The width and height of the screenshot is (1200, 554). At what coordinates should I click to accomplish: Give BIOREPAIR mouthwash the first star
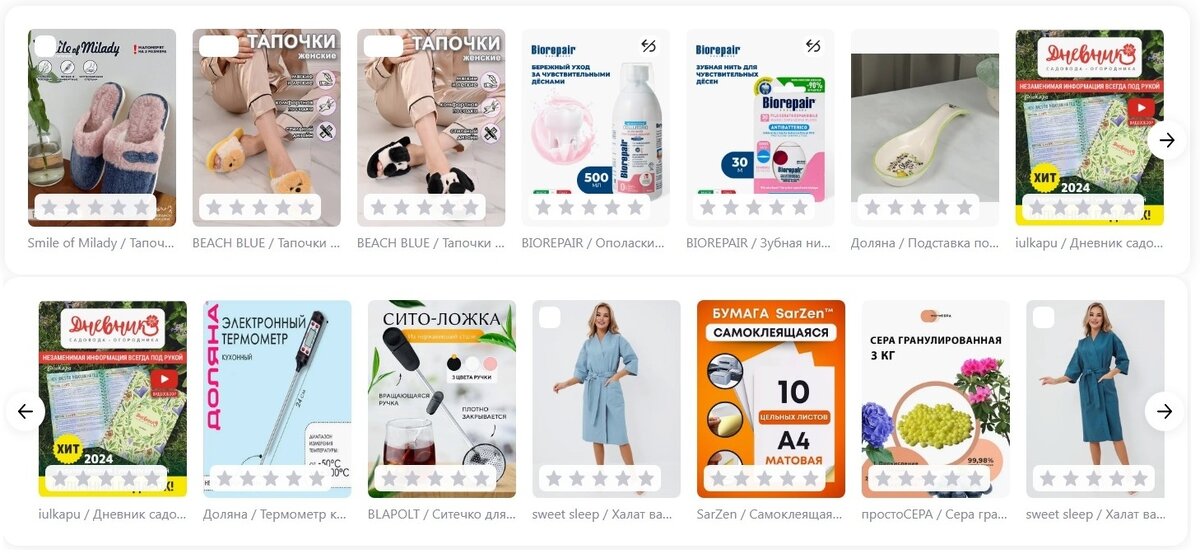[x=543, y=207]
